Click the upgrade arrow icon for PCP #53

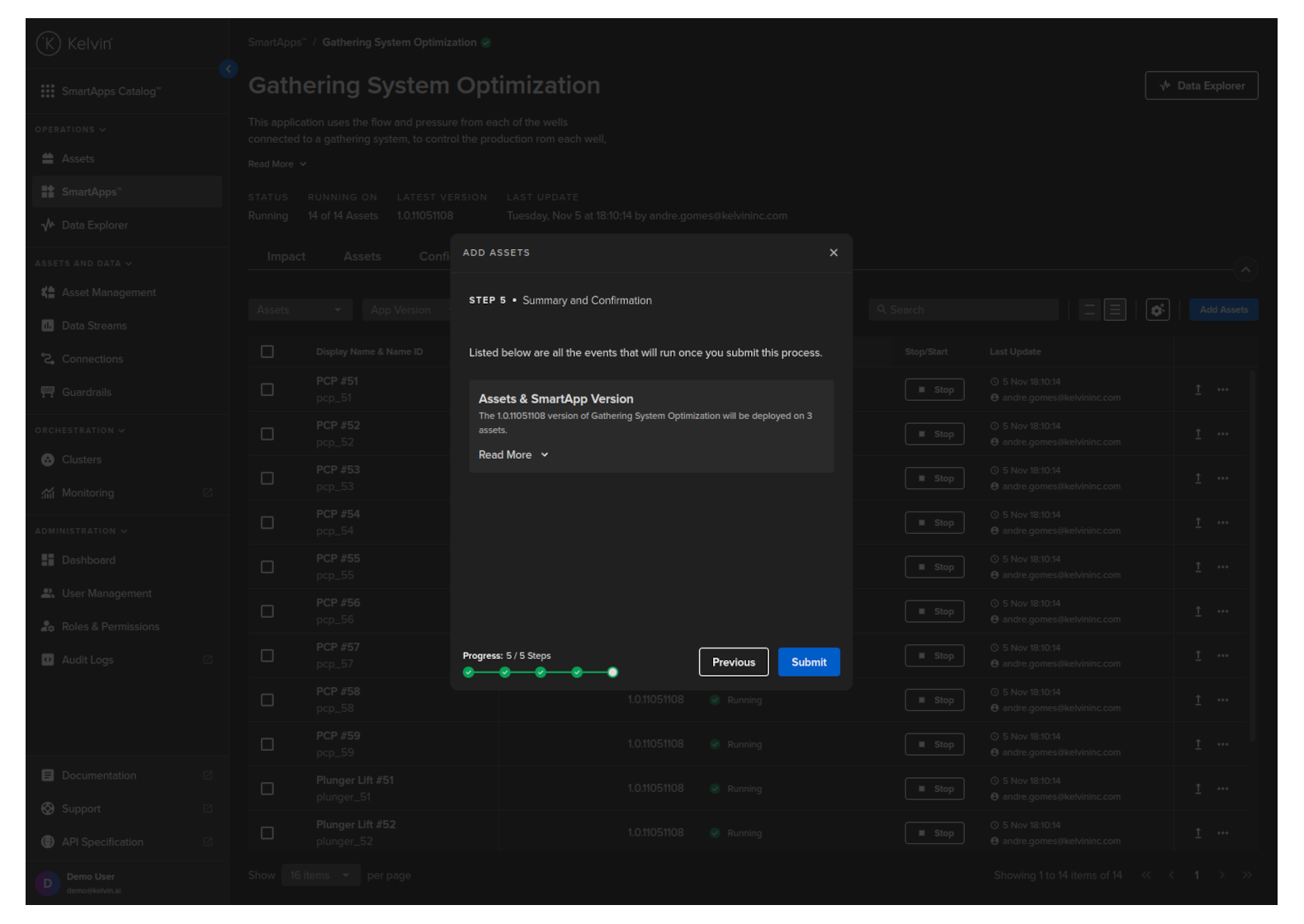[x=1198, y=478]
